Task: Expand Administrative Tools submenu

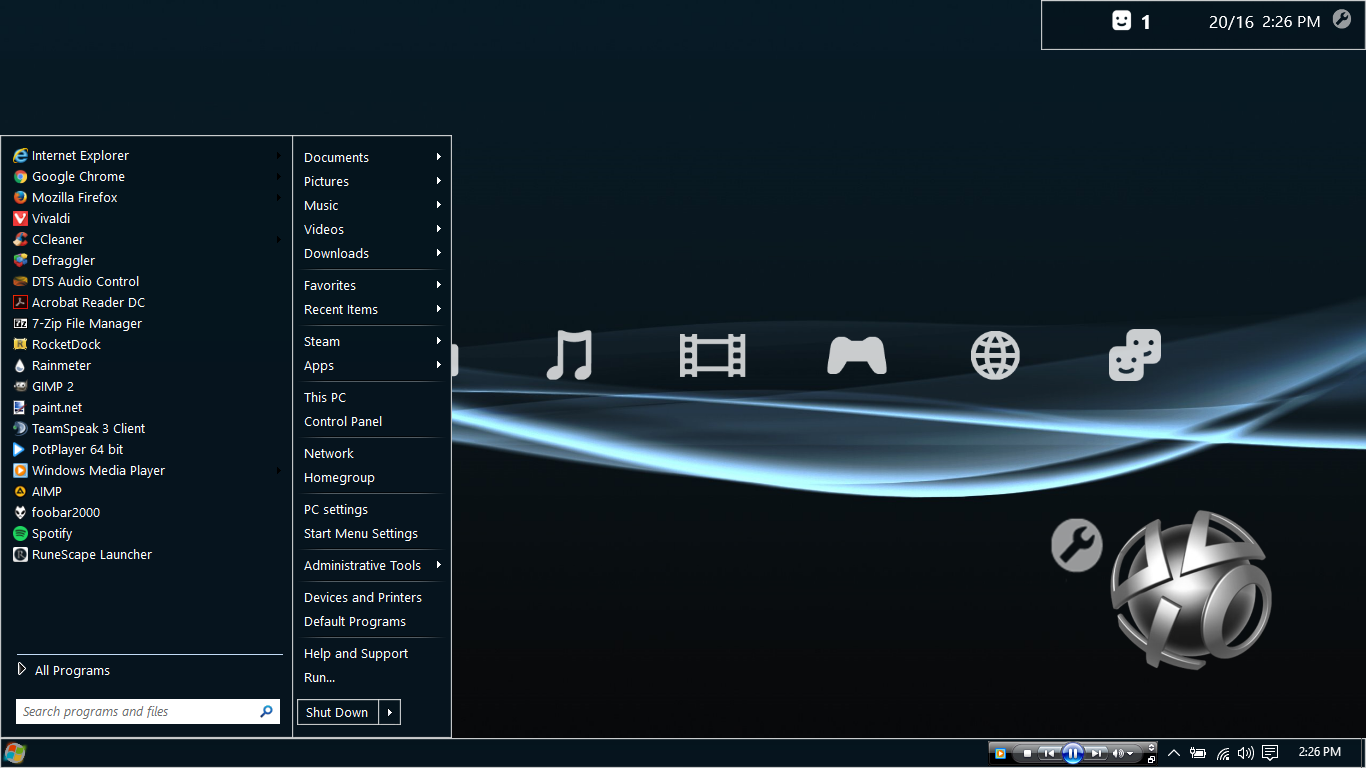Action: tap(372, 565)
